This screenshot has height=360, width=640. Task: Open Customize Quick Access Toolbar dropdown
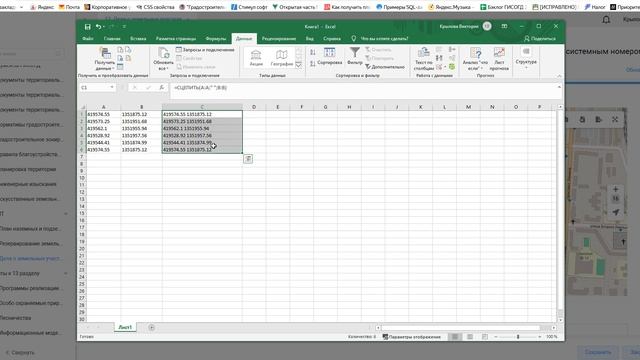click(124, 27)
